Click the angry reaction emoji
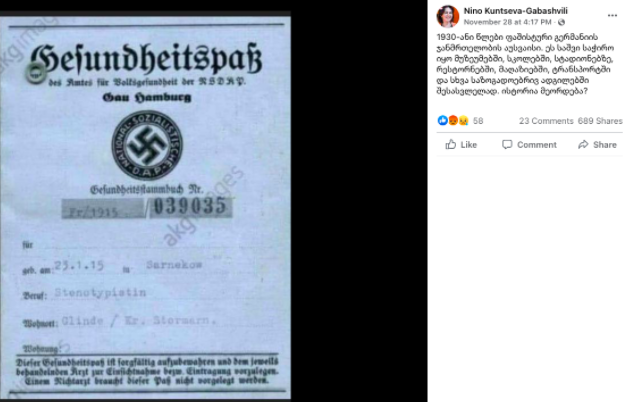 [x=453, y=120]
